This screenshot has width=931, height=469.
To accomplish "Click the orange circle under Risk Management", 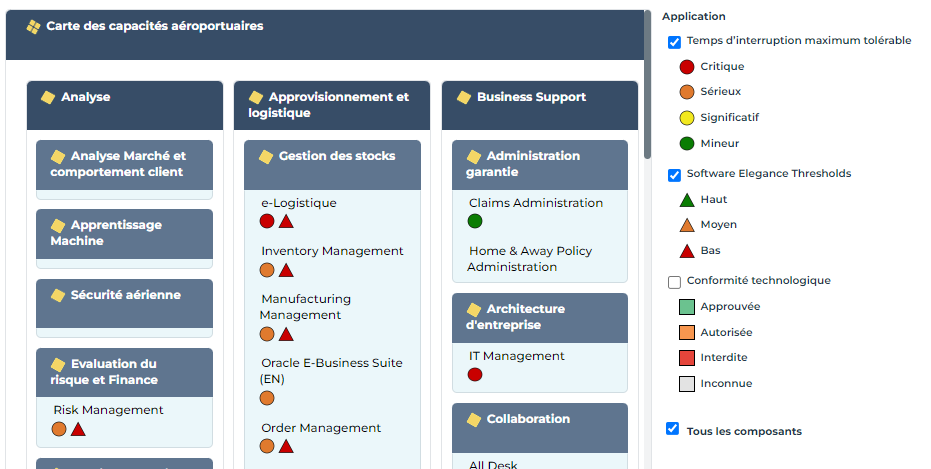I will (59, 429).
